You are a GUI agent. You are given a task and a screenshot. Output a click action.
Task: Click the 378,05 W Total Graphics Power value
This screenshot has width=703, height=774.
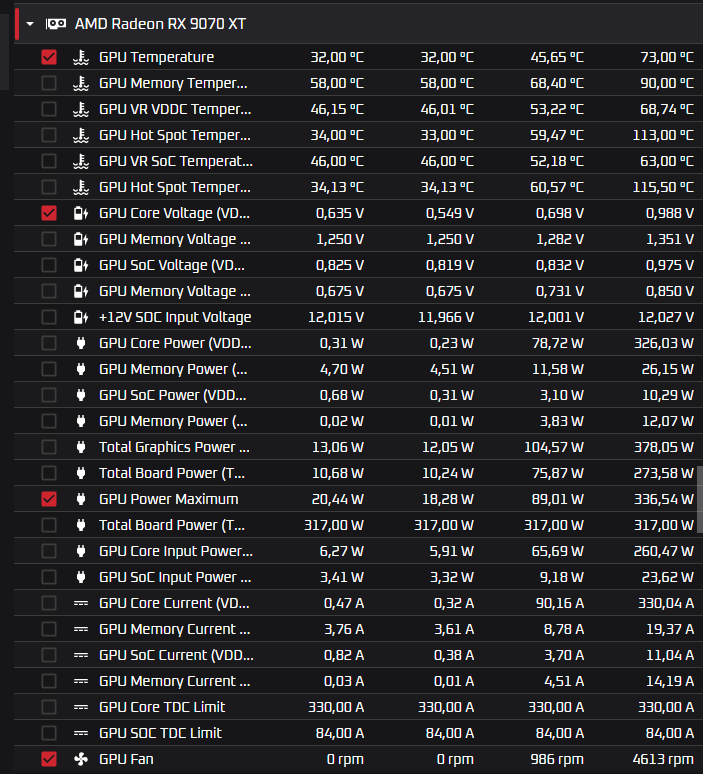[664, 447]
